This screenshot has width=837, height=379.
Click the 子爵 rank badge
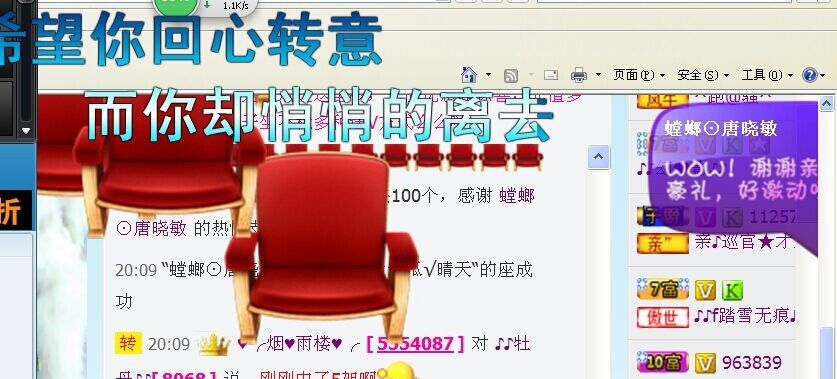pyautogui.click(x=662, y=216)
